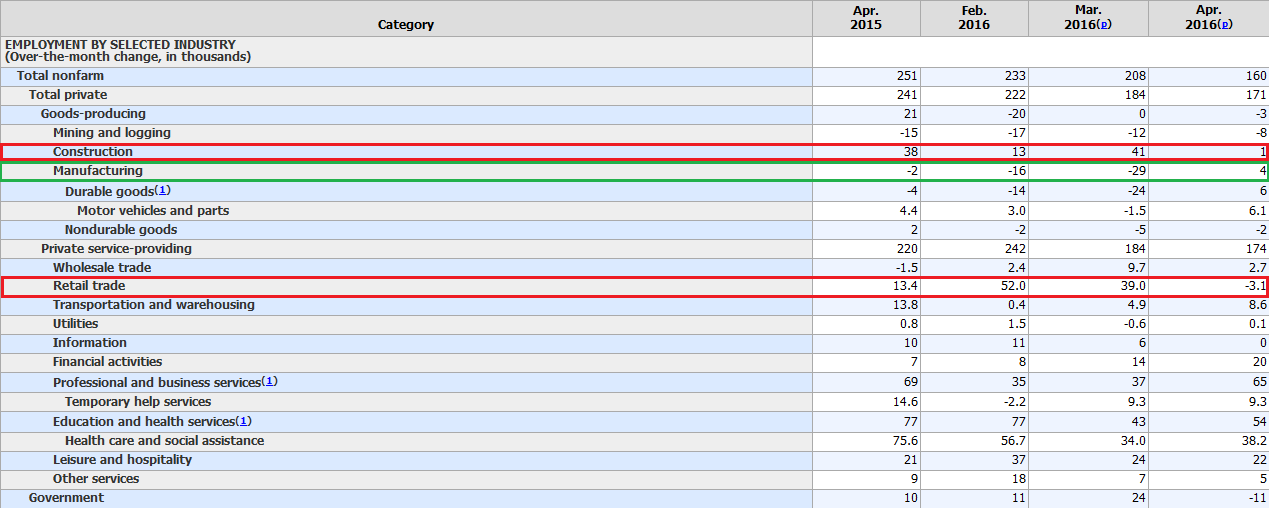This screenshot has height=508, width=1269.
Task: Click the Government row label
Action: (66, 497)
